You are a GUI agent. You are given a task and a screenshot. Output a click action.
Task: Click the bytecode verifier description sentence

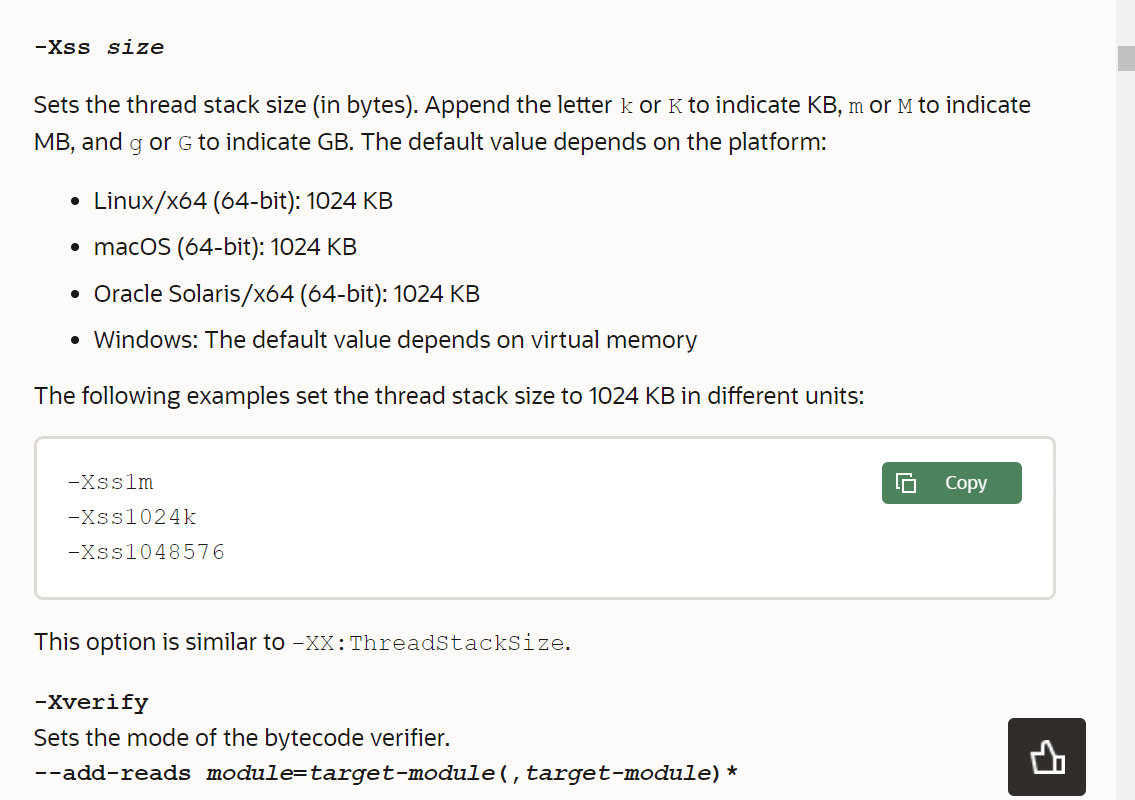point(242,739)
